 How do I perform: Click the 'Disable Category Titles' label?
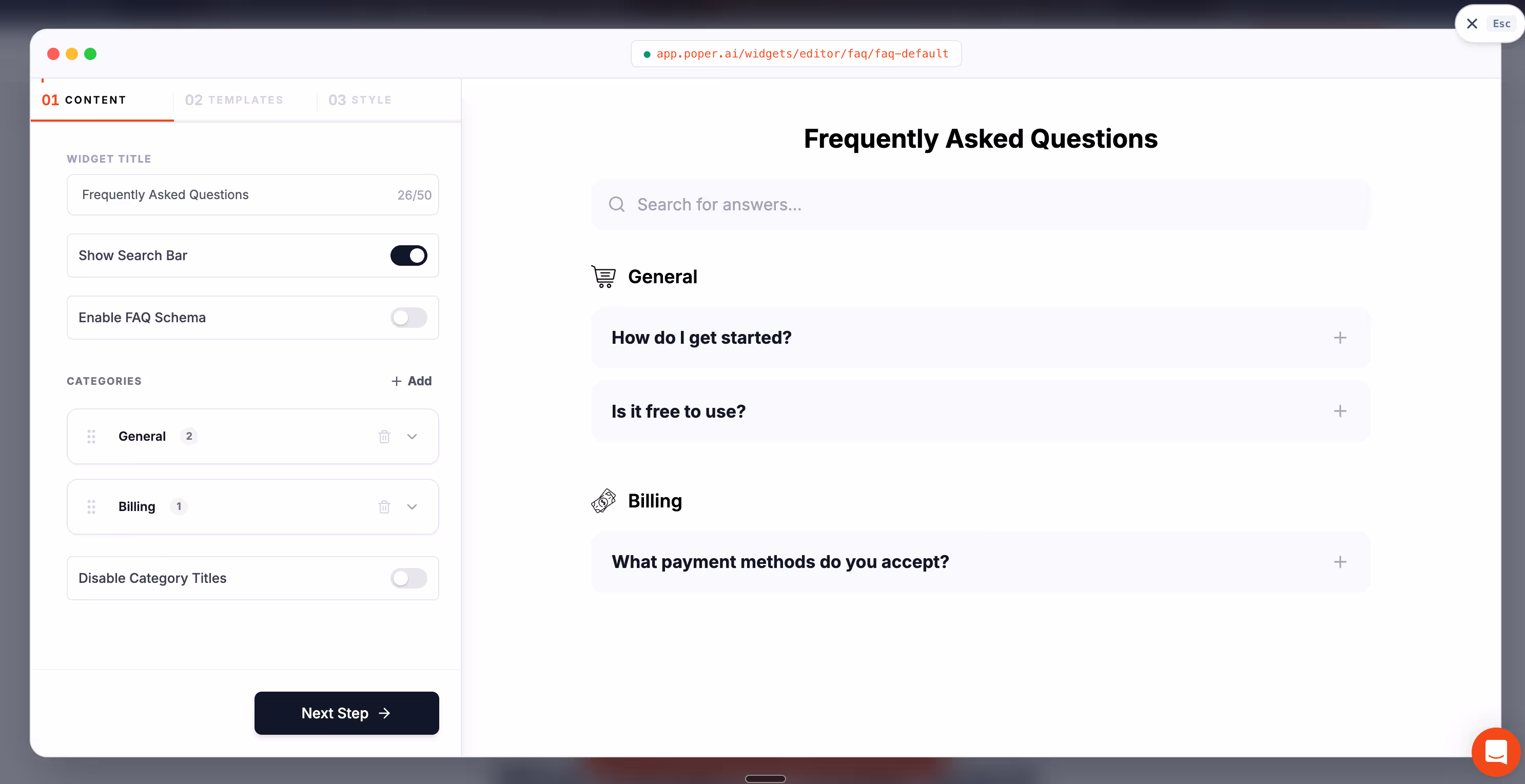152,578
